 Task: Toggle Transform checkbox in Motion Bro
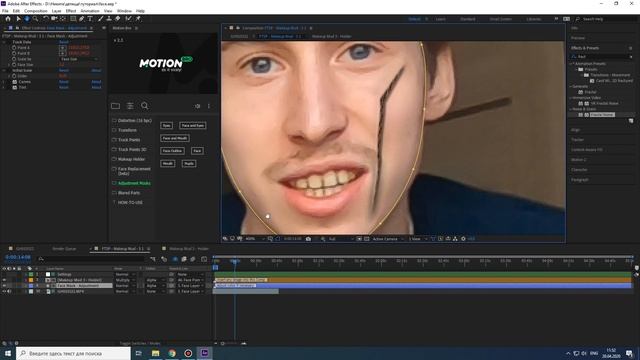[114, 130]
